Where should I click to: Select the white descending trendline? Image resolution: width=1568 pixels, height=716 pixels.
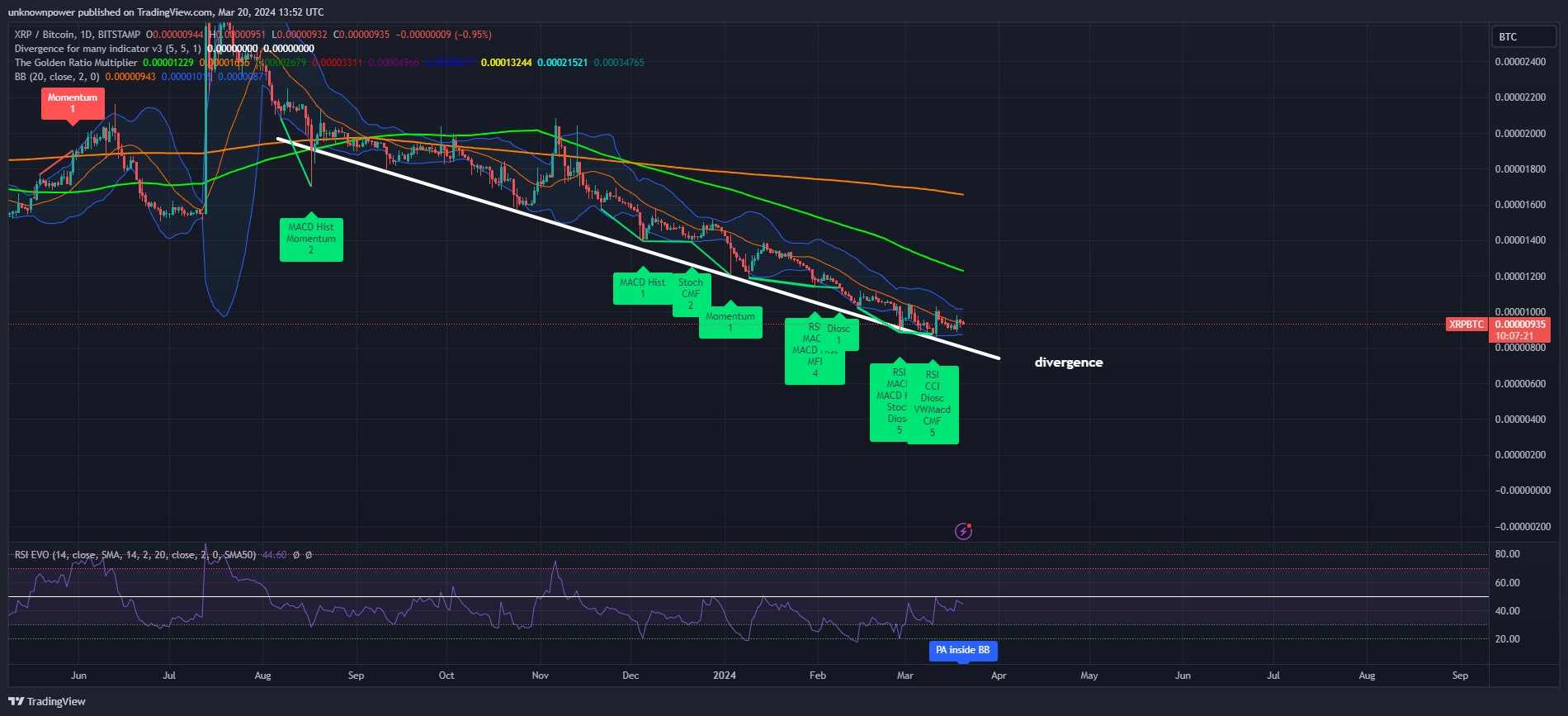[638, 249]
